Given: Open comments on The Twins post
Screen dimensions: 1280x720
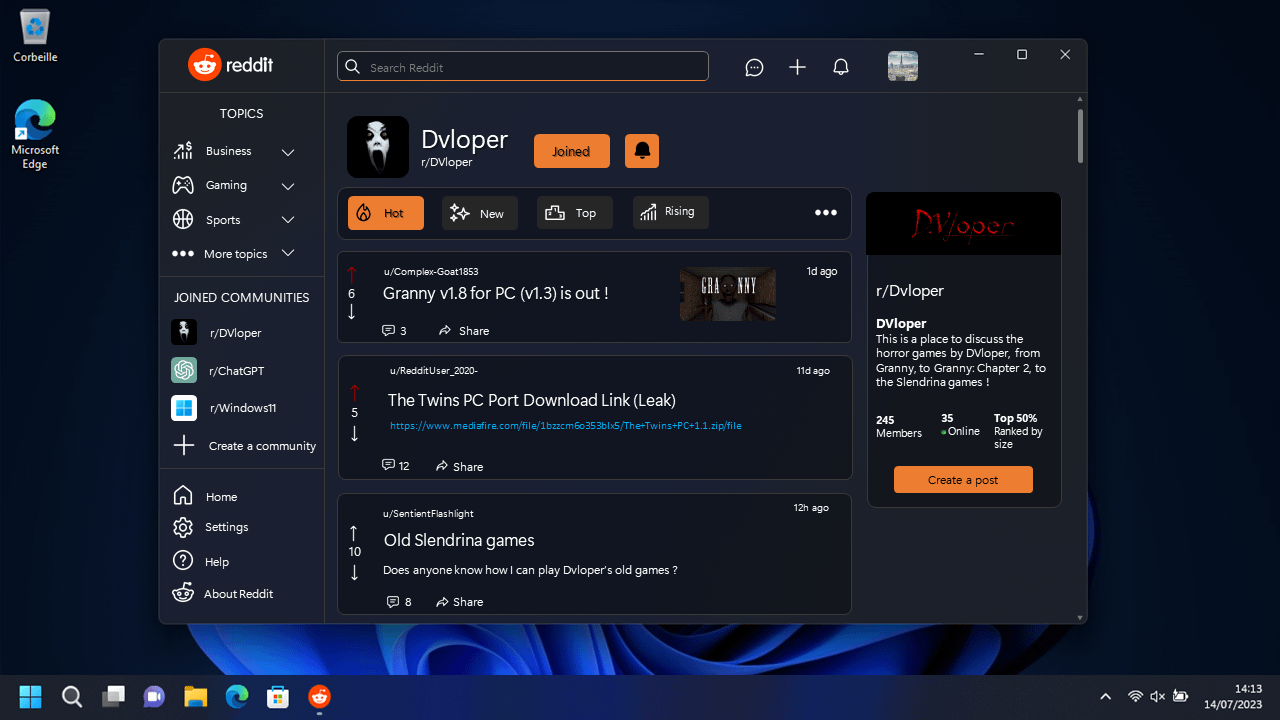Looking at the screenshot, I should click(396, 466).
